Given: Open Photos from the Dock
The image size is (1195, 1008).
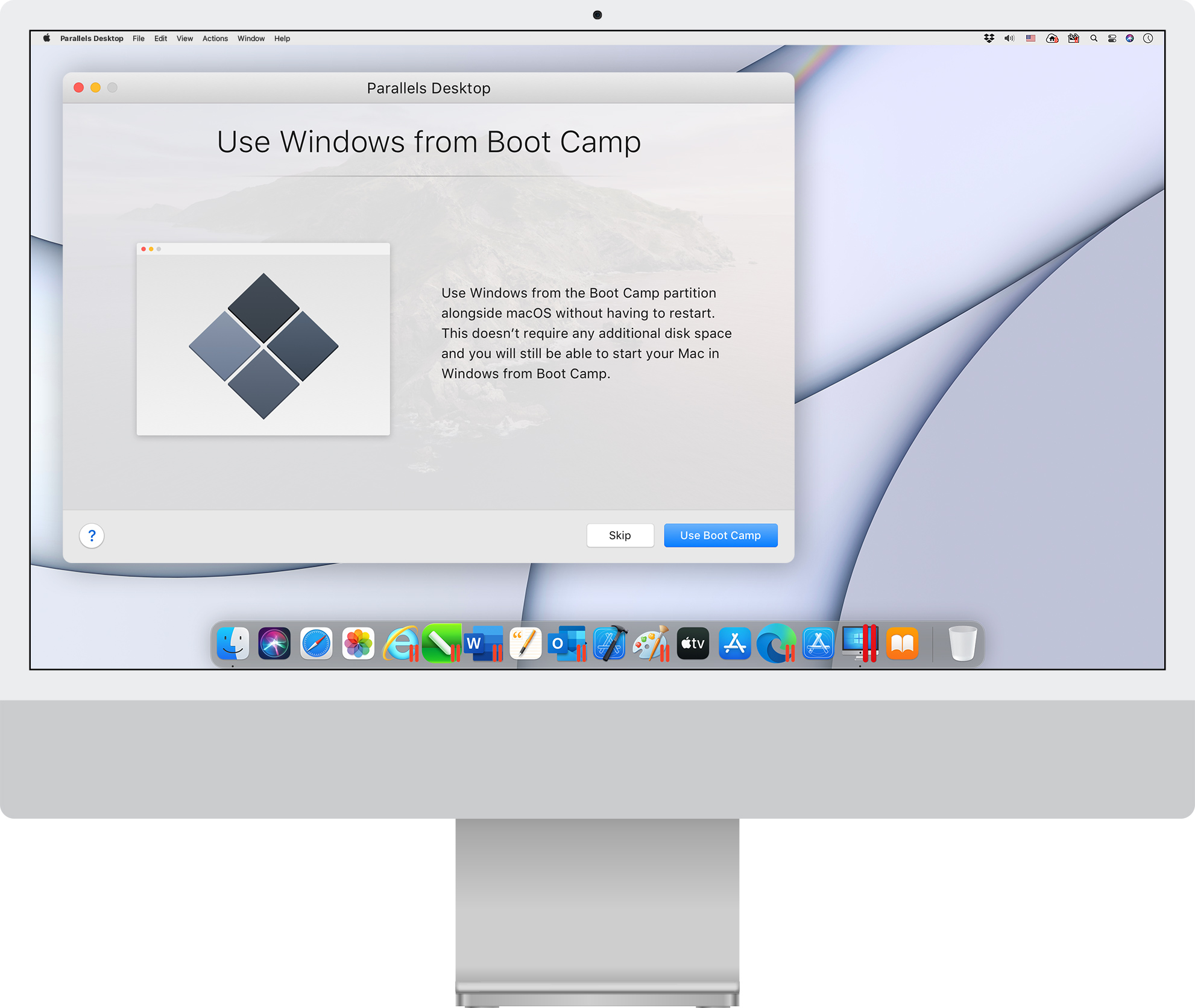Looking at the screenshot, I should point(358,643).
